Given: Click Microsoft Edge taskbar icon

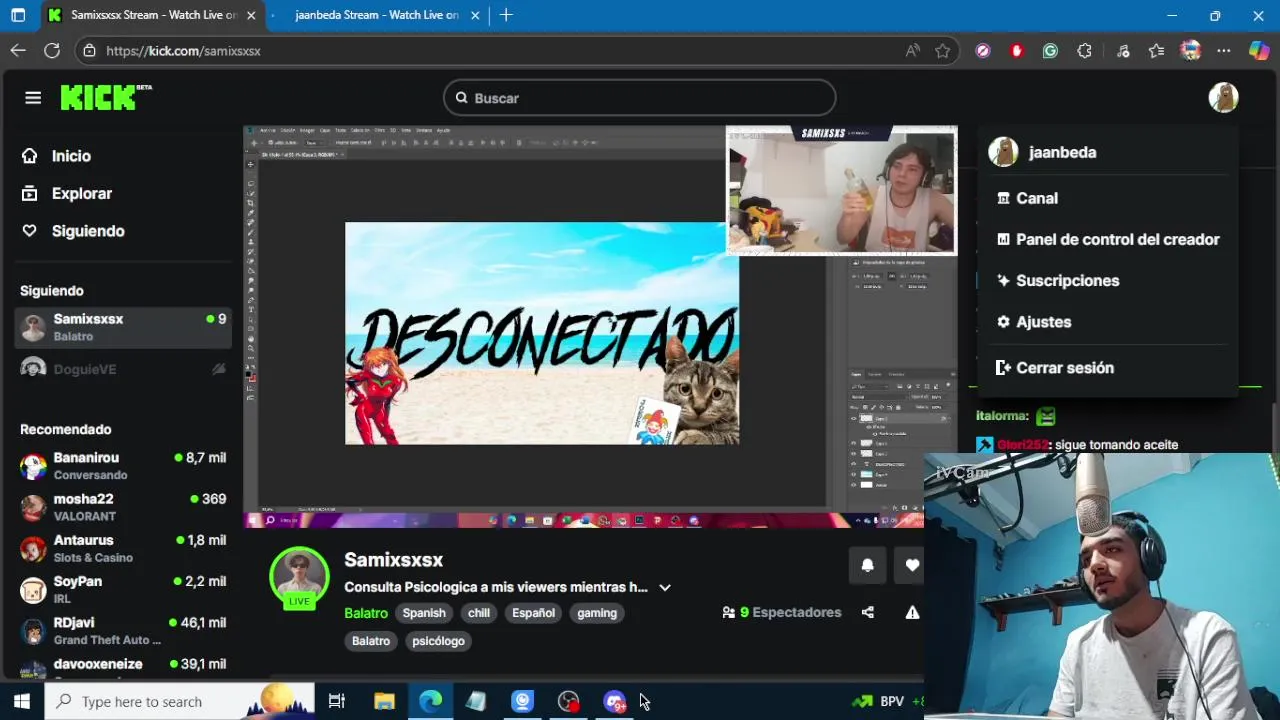Looking at the screenshot, I should (430, 701).
